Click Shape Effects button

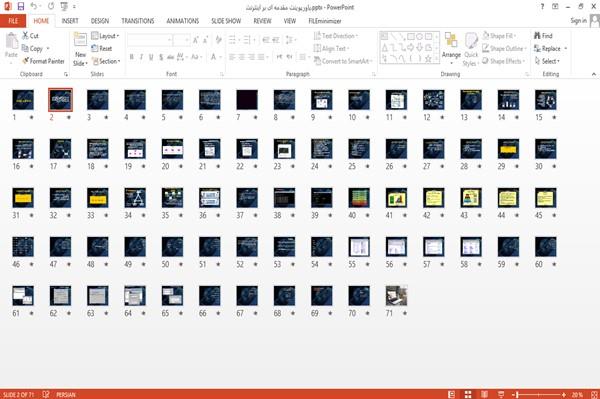coord(503,61)
